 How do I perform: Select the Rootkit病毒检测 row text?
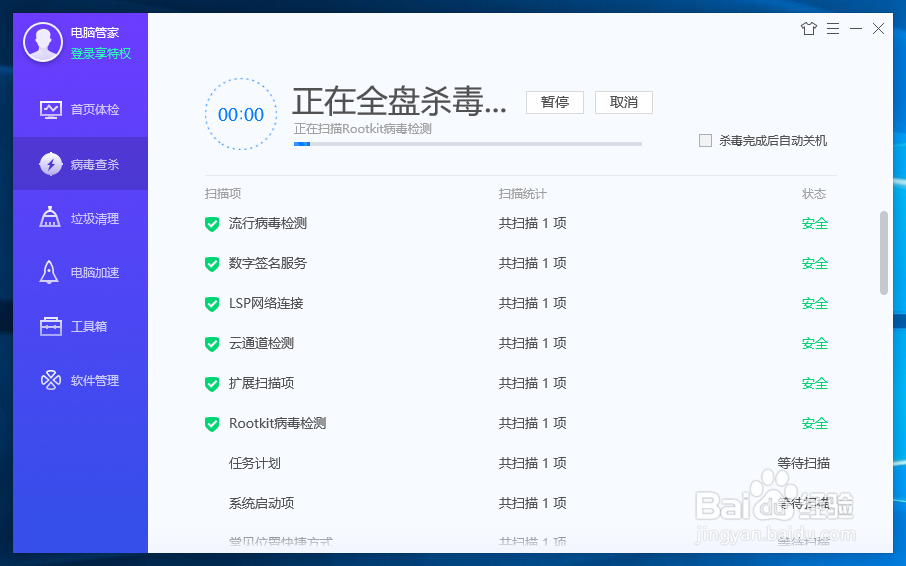click(277, 423)
